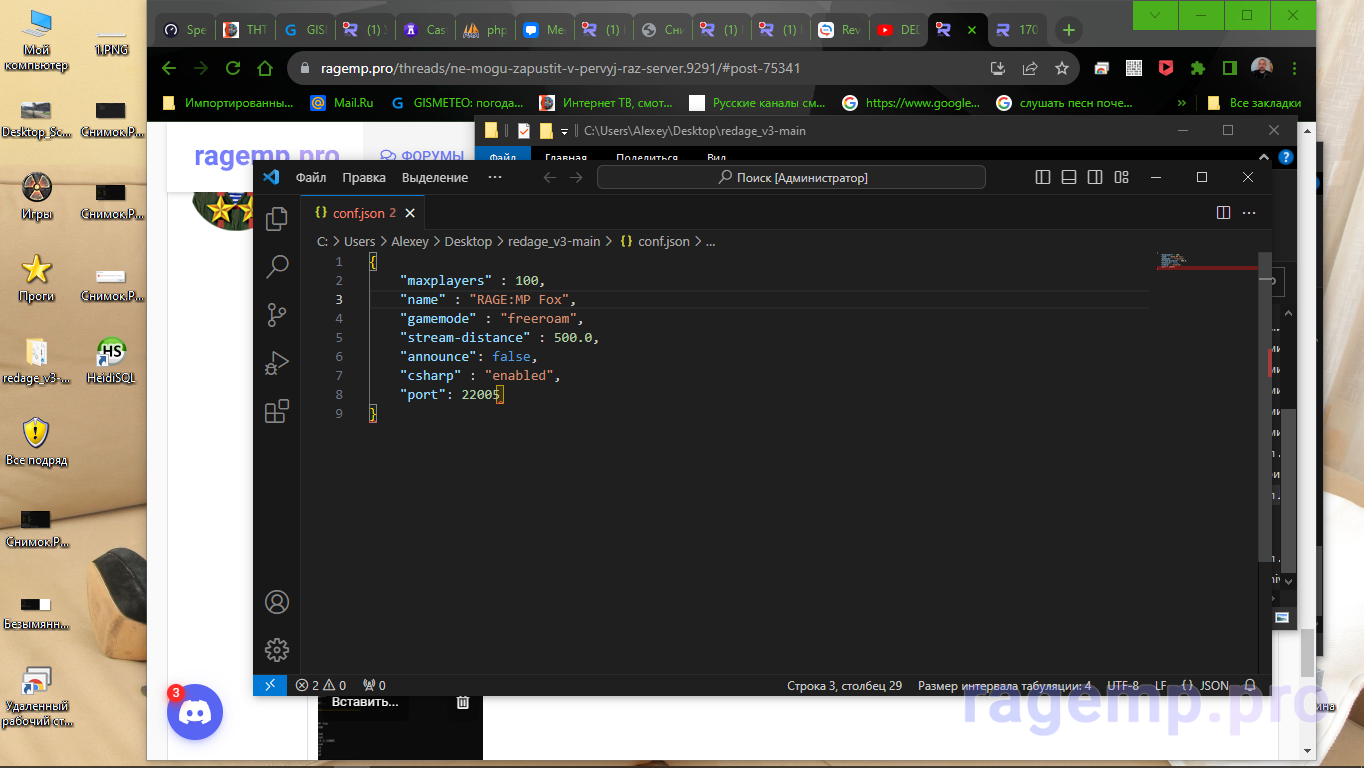Screen dimensions: 1364x768
Task: Click the Accounts icon in the activity bar
Action: [x=276, y=602]
